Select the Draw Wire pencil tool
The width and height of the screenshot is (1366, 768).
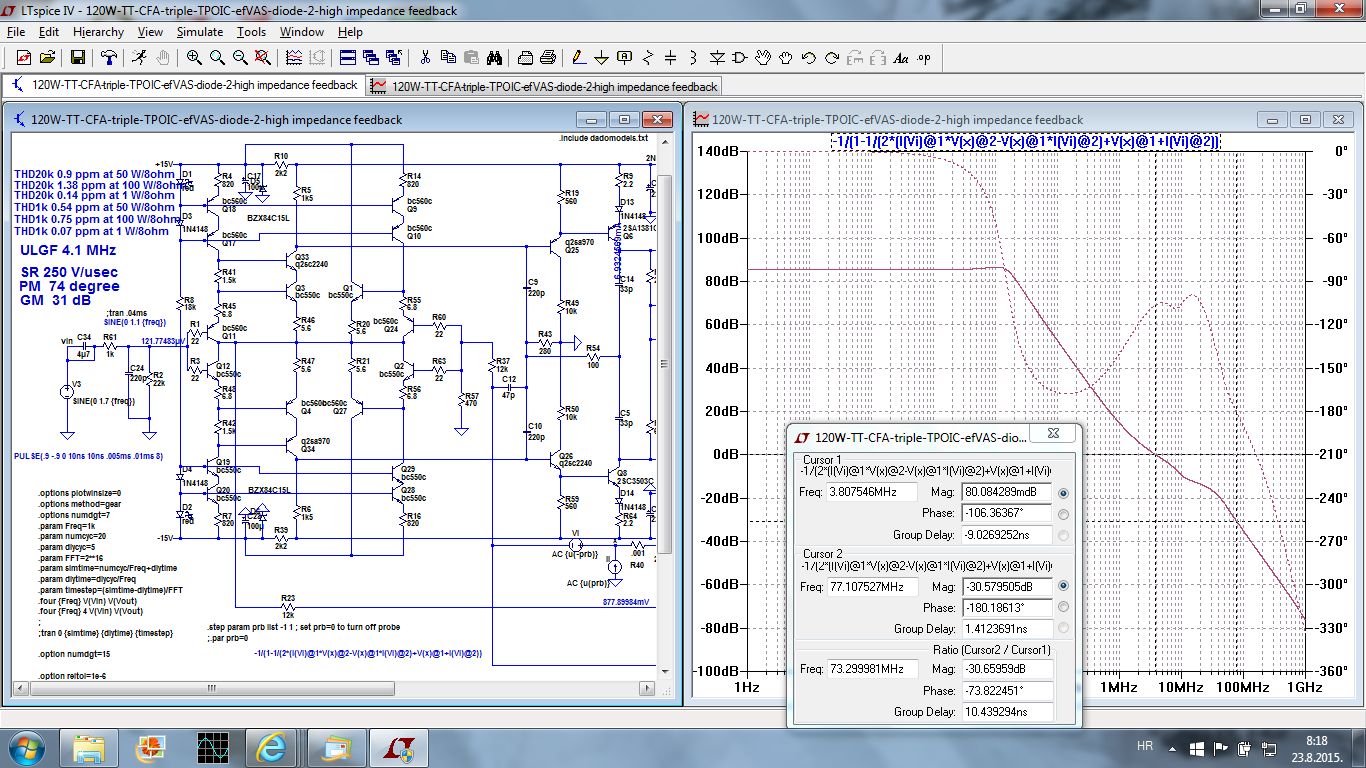point(578,57)
